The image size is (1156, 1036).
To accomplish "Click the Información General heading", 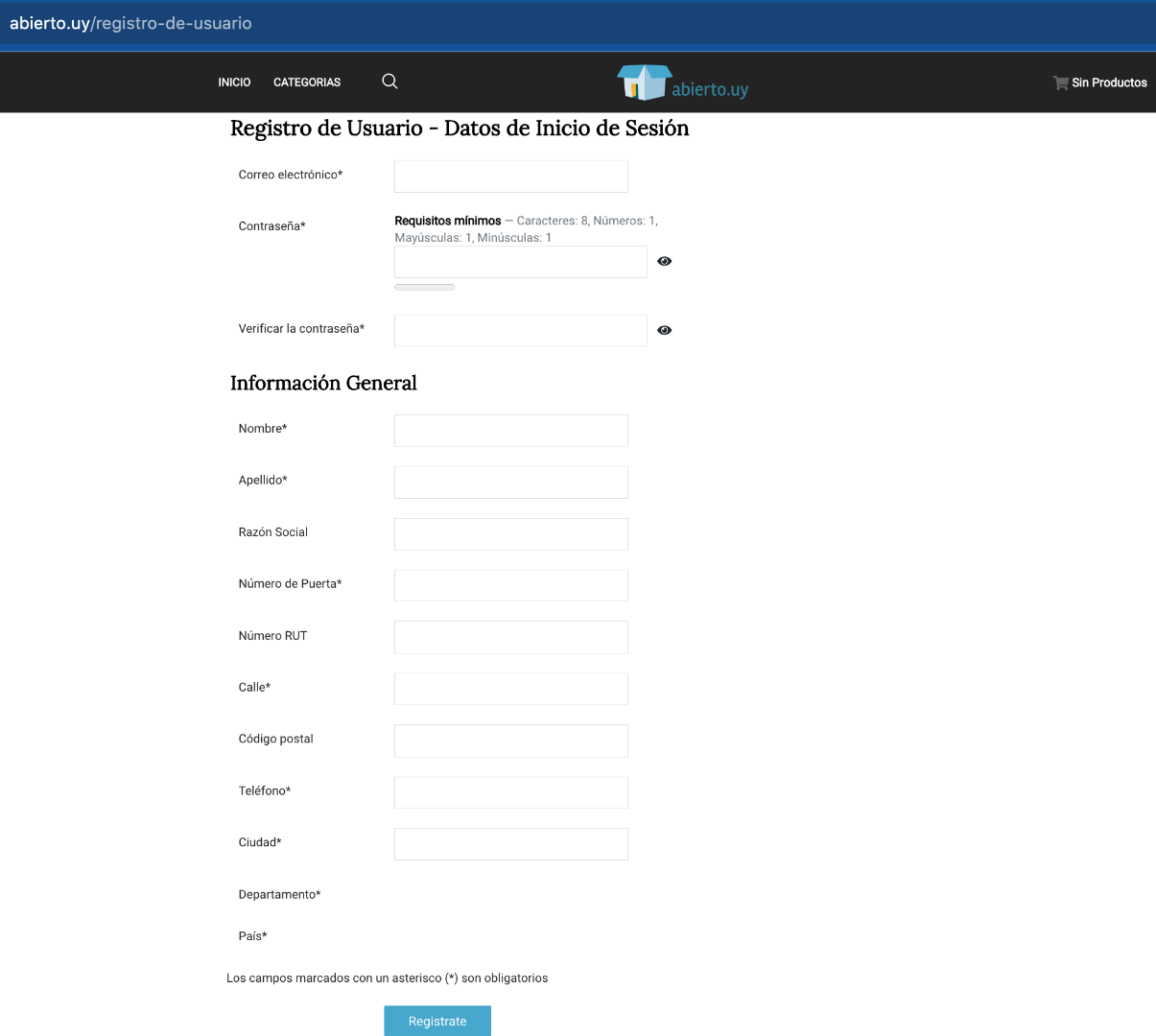I will (323, 383).
